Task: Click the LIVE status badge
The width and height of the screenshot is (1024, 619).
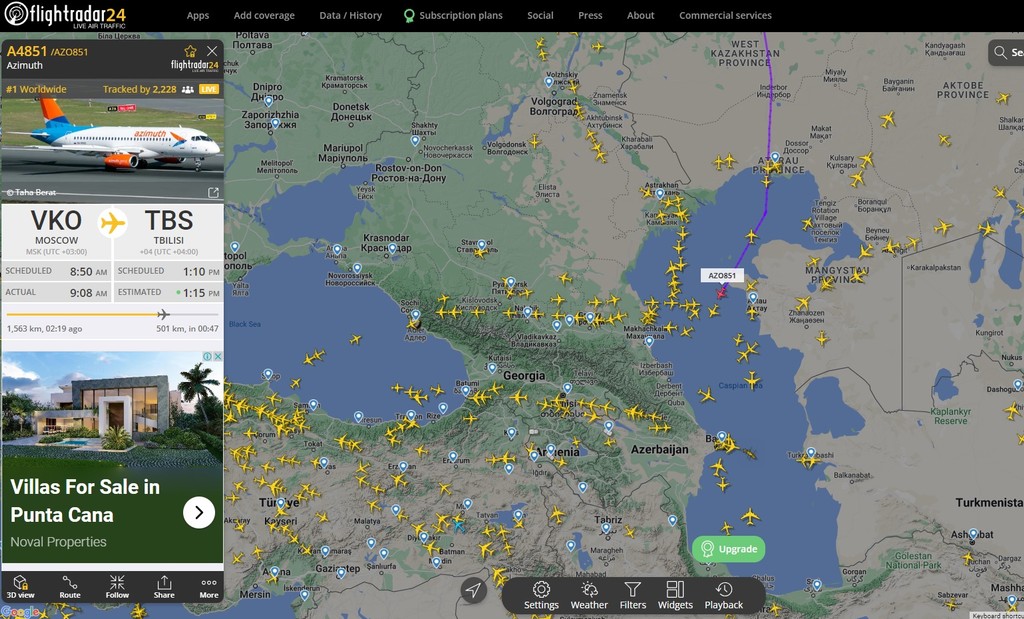Action: pos(209,89)
